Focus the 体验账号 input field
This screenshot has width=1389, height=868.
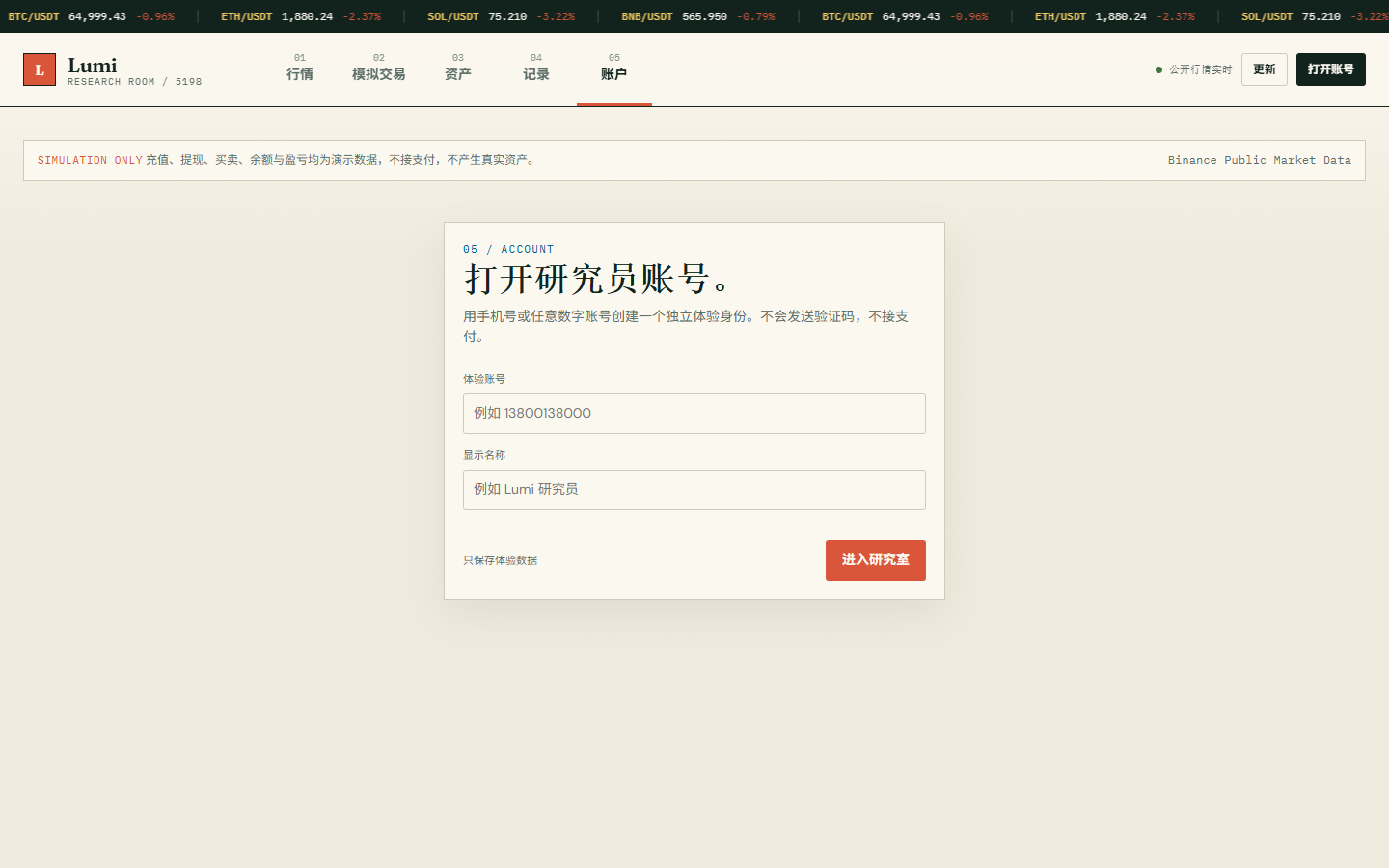coord(694,414)
